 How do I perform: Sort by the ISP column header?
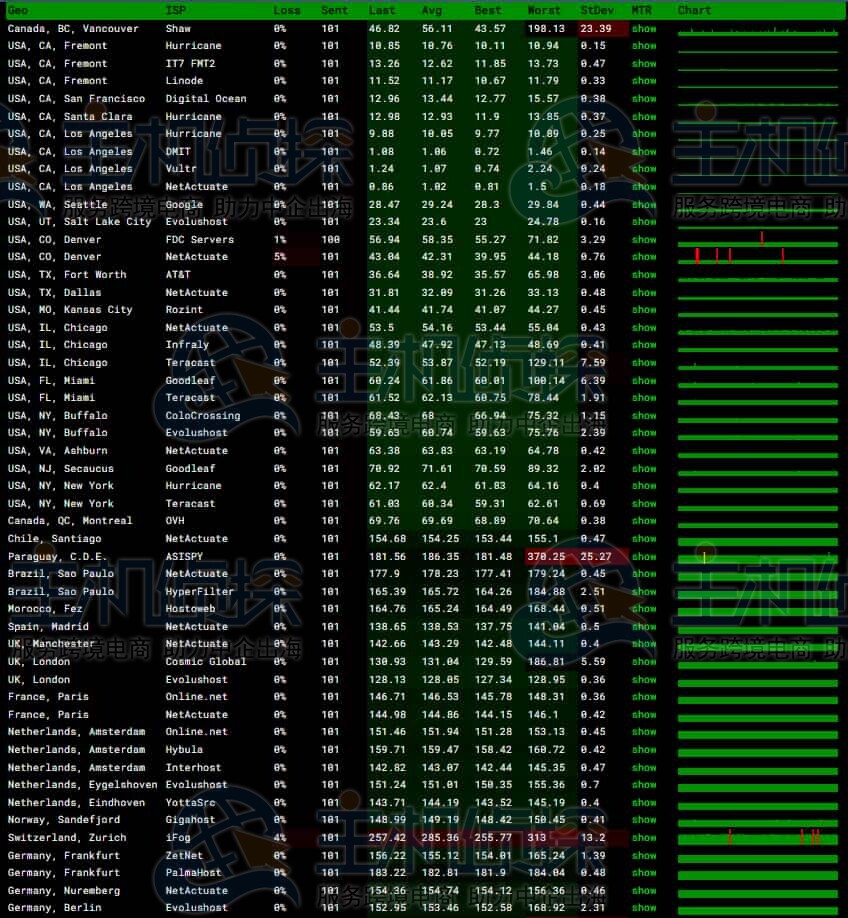tap(175, 10)
